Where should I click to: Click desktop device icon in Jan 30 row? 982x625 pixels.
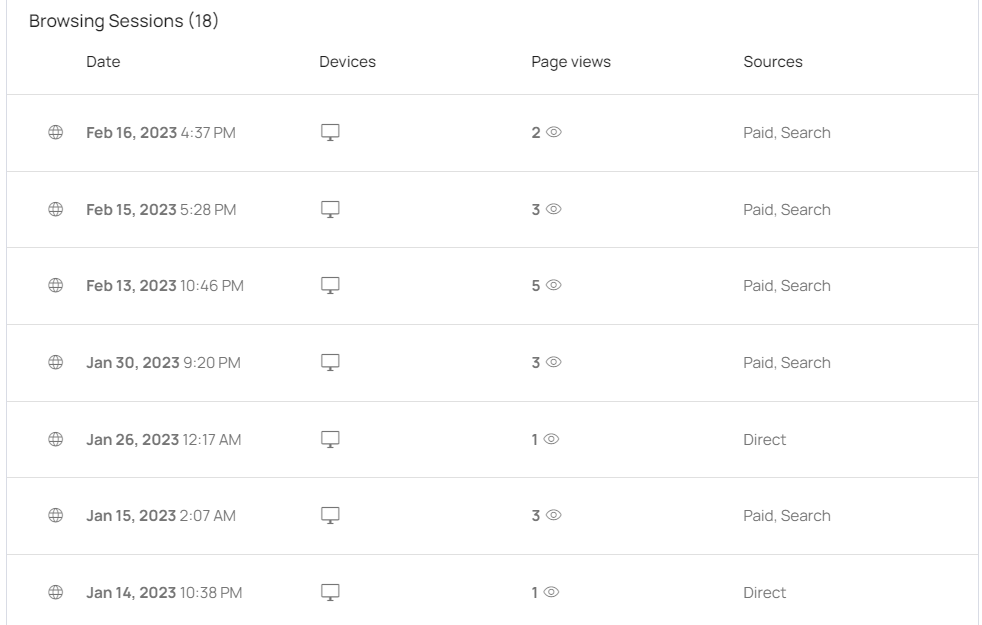point(330,363)
